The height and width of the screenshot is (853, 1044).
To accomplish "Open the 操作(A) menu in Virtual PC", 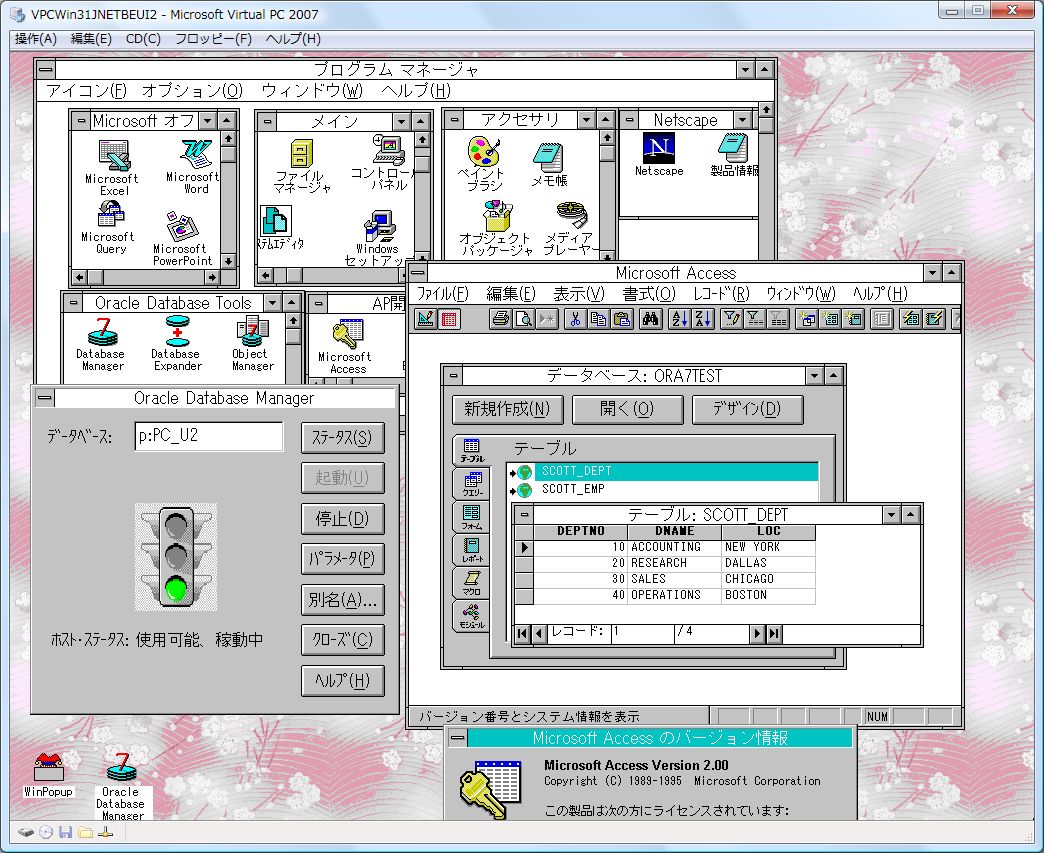I will [x=36, y=39].
